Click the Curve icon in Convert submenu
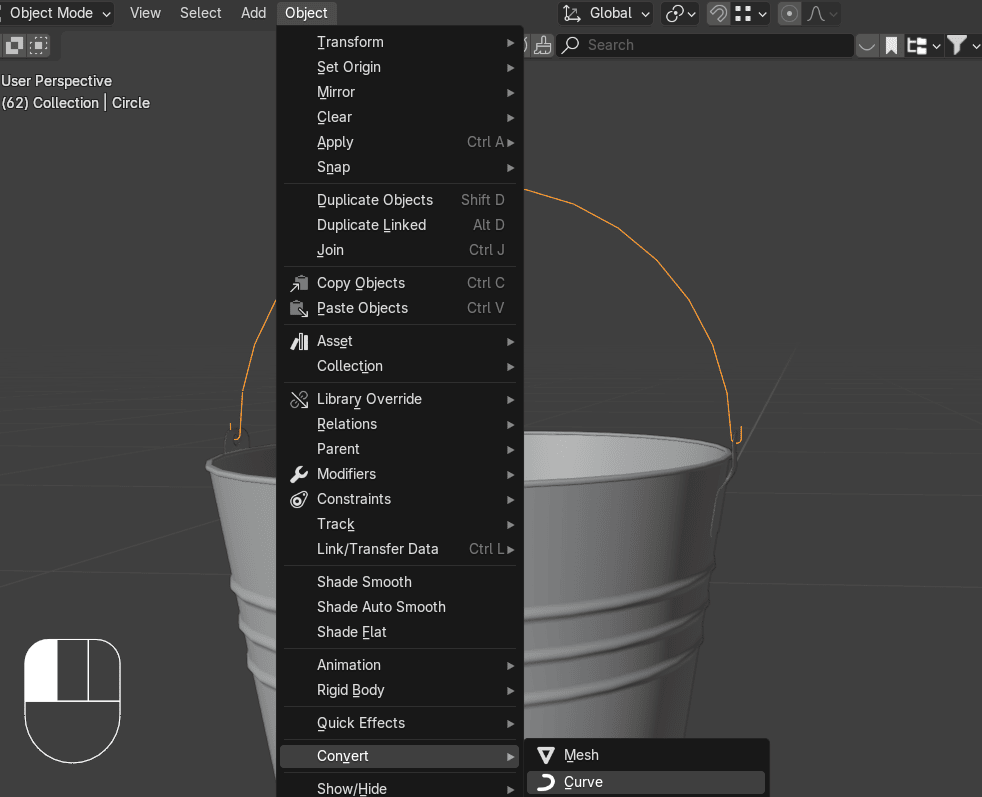This screenshot has width=982, height=797. pyautogui.click(x=546, y=782)
